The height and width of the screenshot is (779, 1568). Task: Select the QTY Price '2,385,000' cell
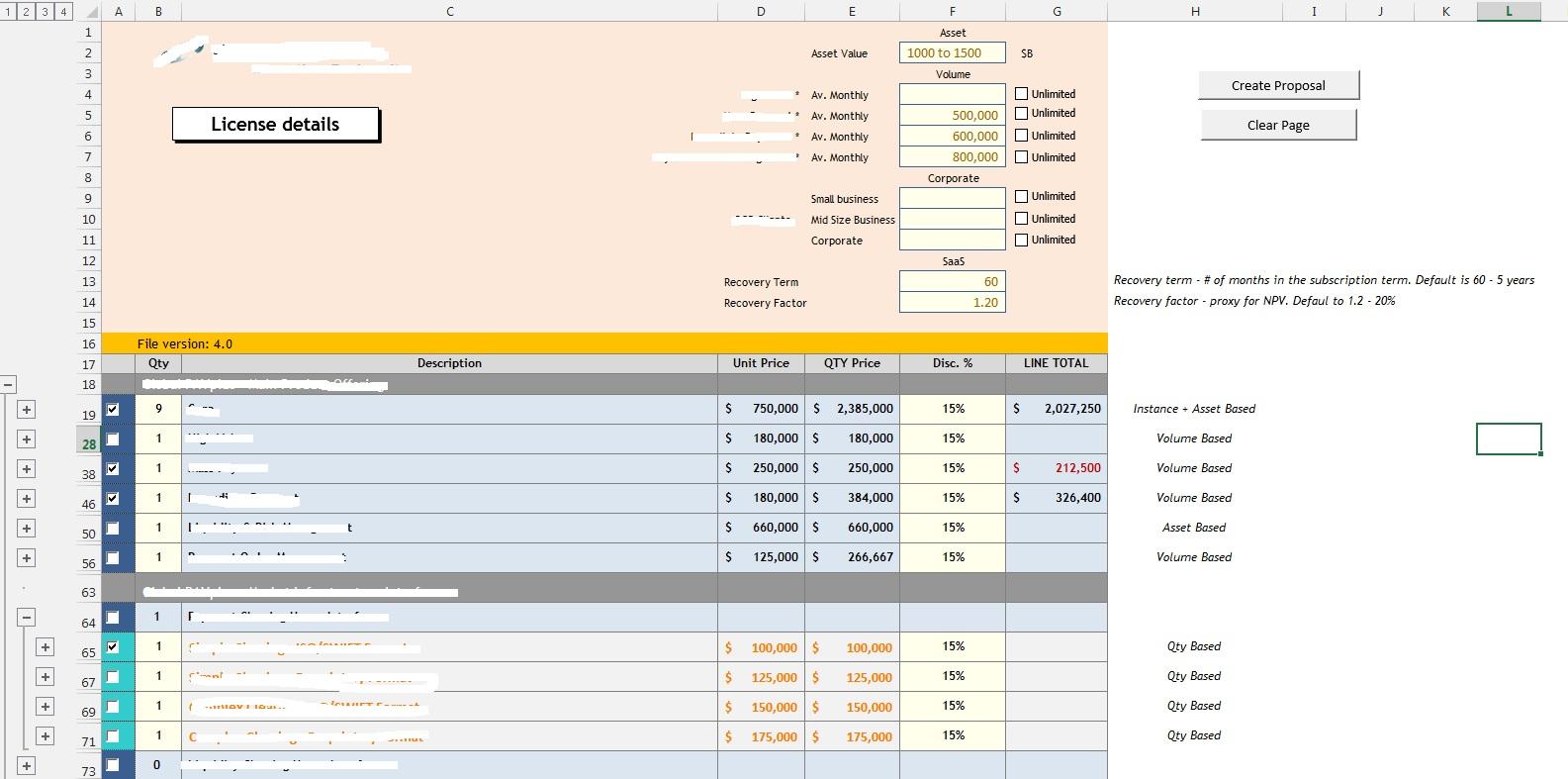(x=852, y=409)
